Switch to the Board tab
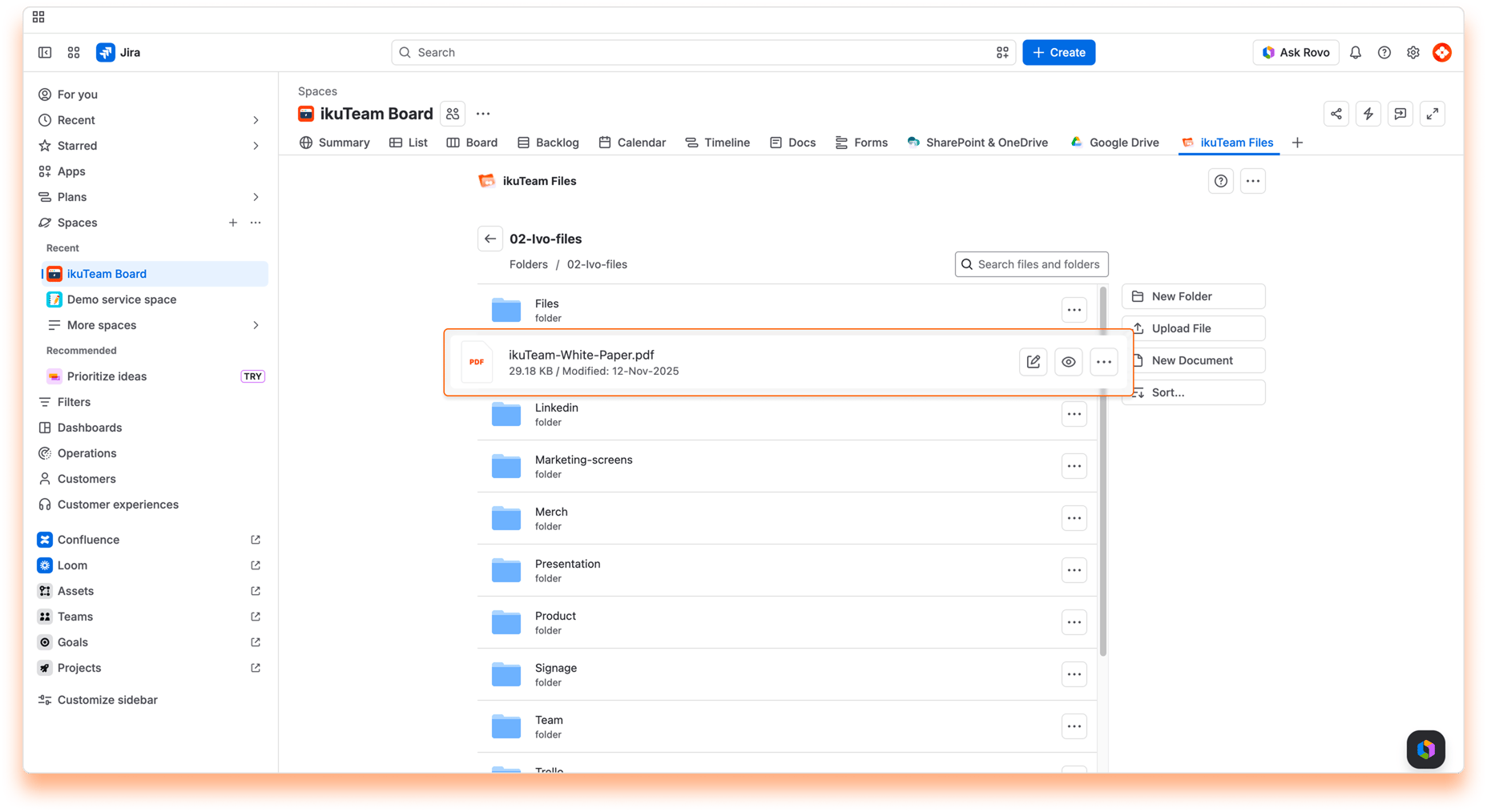 coord(472,143)
